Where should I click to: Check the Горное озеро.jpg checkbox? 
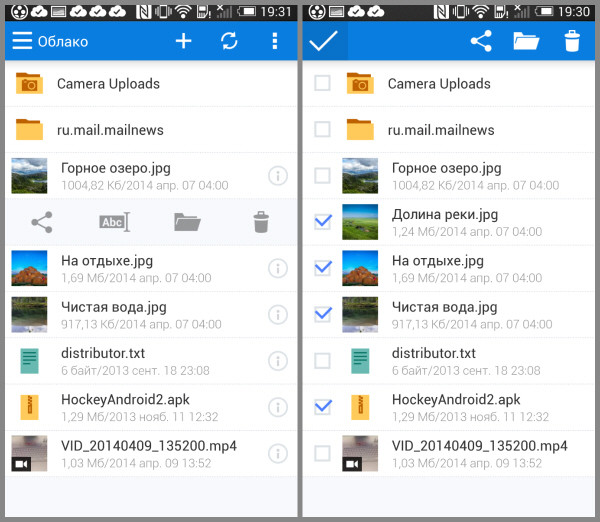point(322,176)
